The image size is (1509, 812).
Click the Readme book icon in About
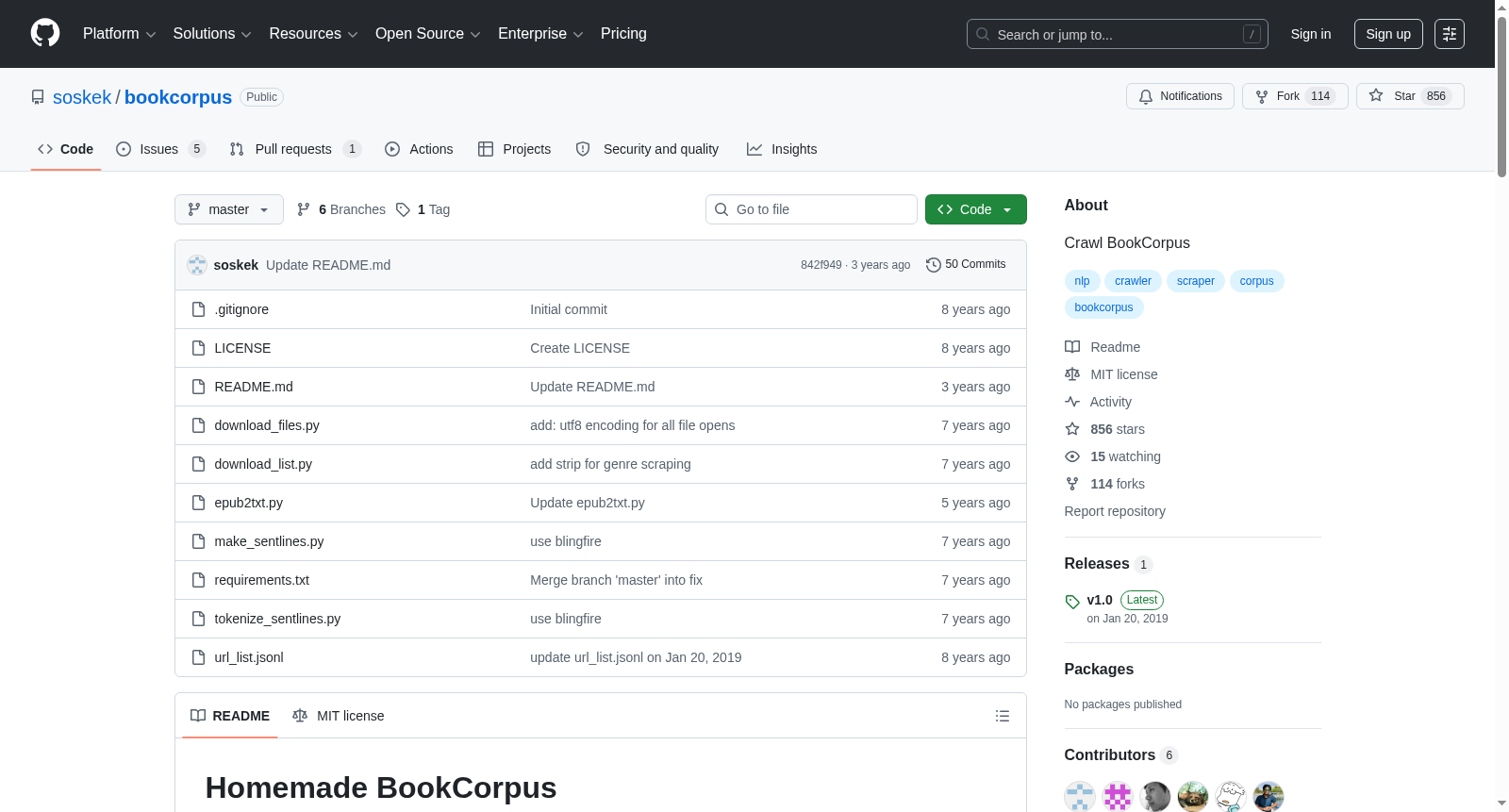tap(1072, 347)
